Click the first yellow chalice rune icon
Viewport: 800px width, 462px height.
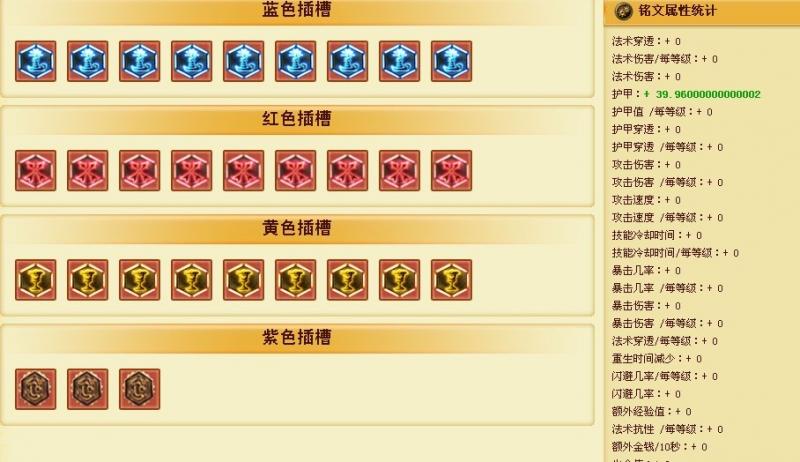(x=36, y=280)
